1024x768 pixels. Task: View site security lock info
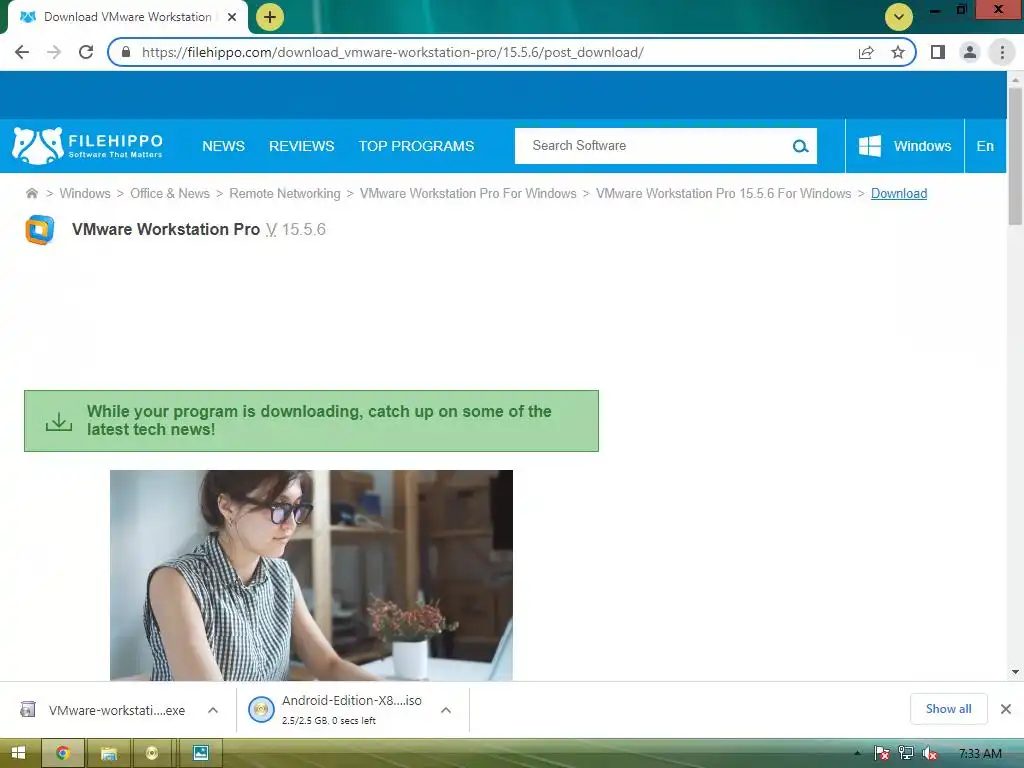coord(126,52)
